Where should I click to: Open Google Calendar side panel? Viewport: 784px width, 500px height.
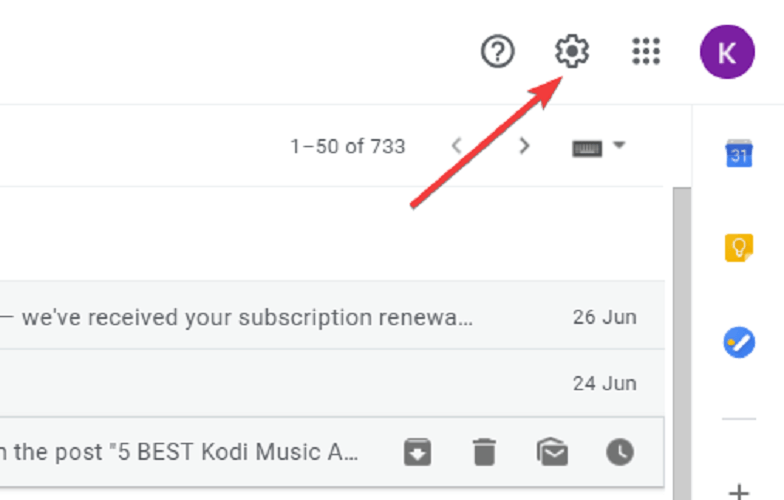pyautogui.click(x=739, y=153)
